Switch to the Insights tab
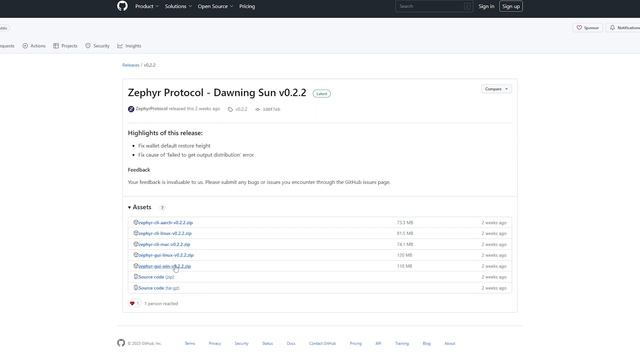Image resolution: width=640 pixels, height=360 pixels. [x=129, y=46]
